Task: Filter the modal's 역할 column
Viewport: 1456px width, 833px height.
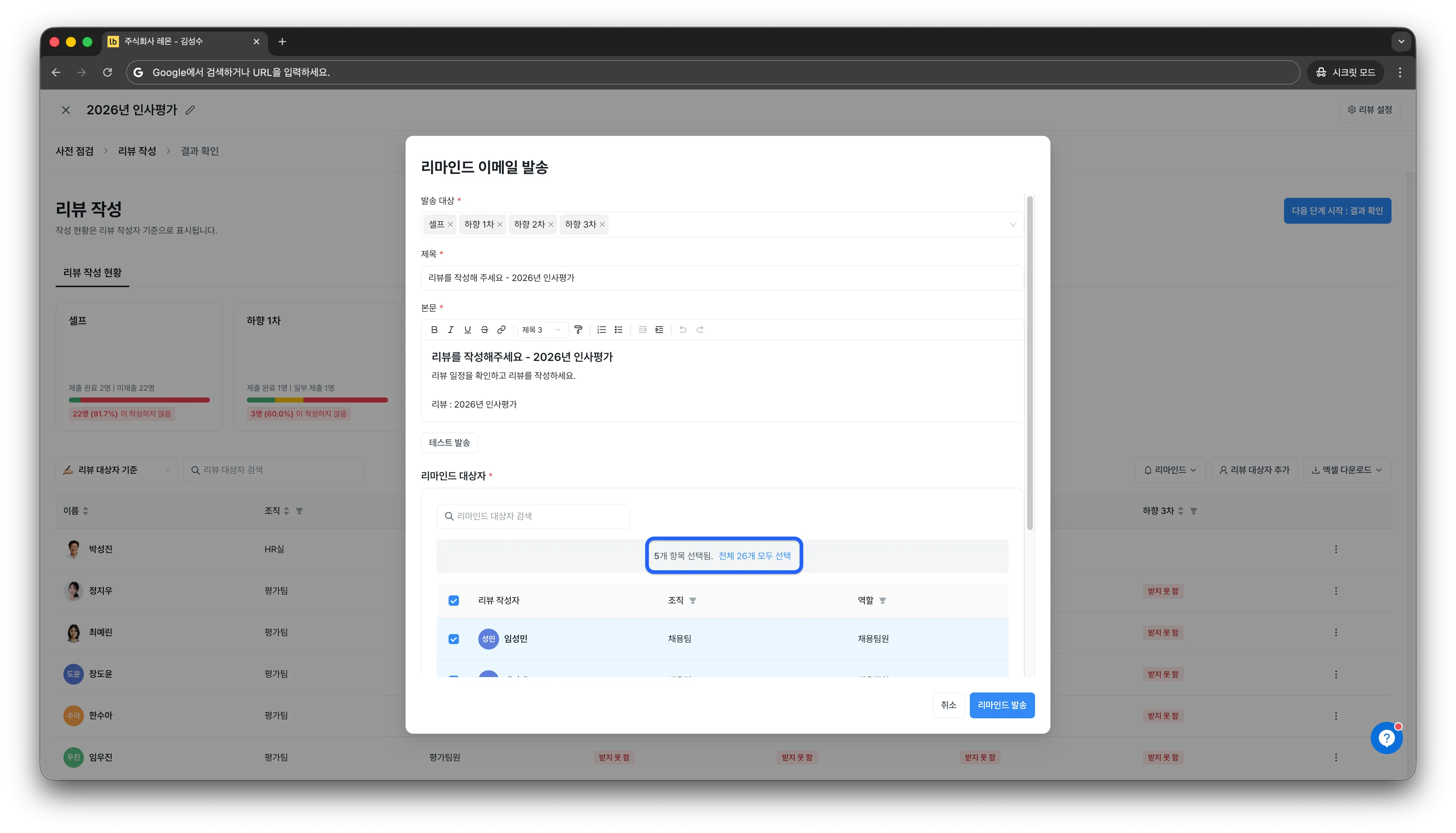Action: 882,600
